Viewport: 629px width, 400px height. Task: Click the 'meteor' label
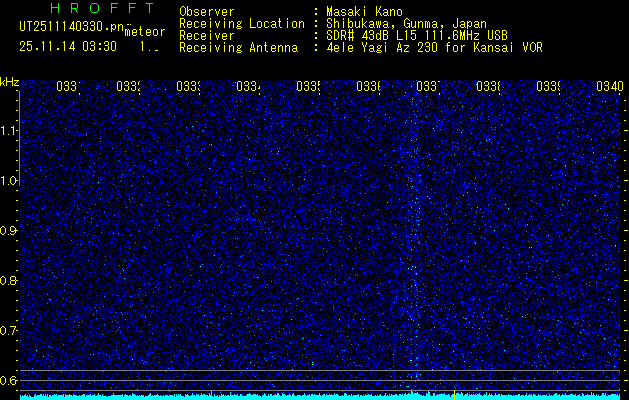coord(145,32)
